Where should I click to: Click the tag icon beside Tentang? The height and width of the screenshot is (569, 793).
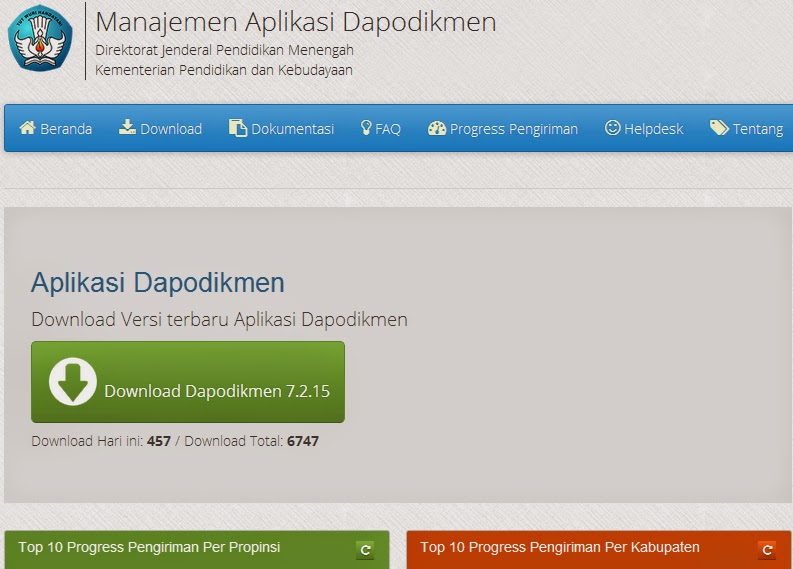coord(719,128)
